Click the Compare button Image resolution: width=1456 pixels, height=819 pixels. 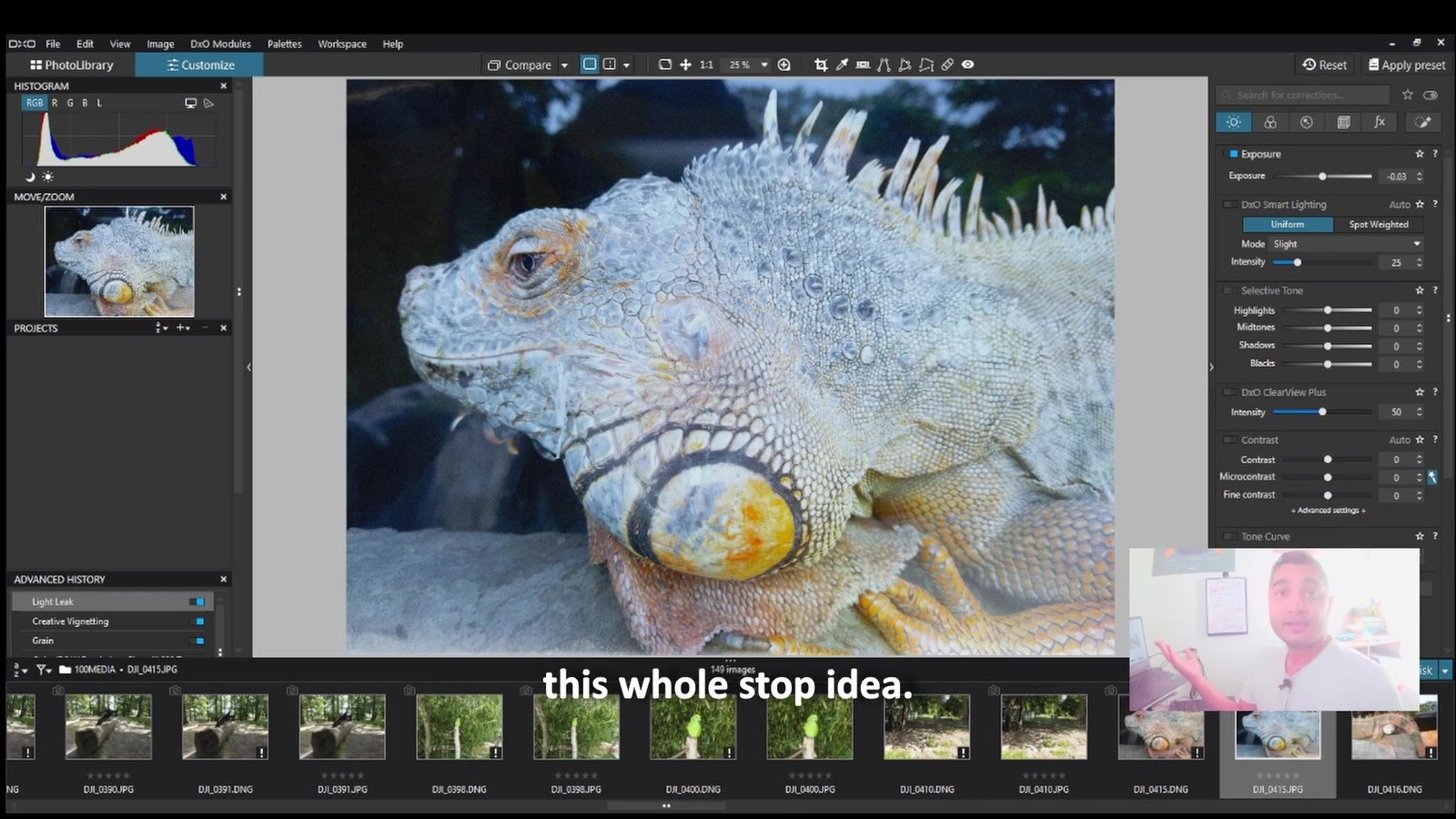tap(520, 65)
